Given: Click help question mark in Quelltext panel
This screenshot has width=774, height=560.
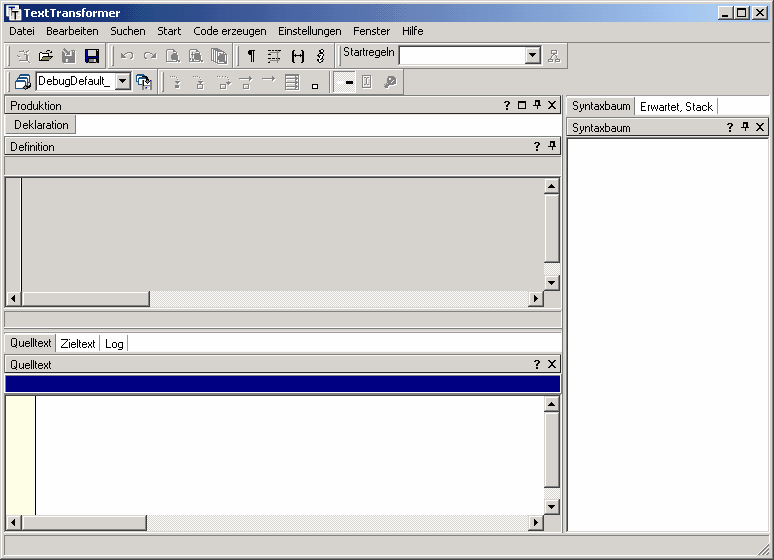Looking at the screenshot, I should [537, 364].
